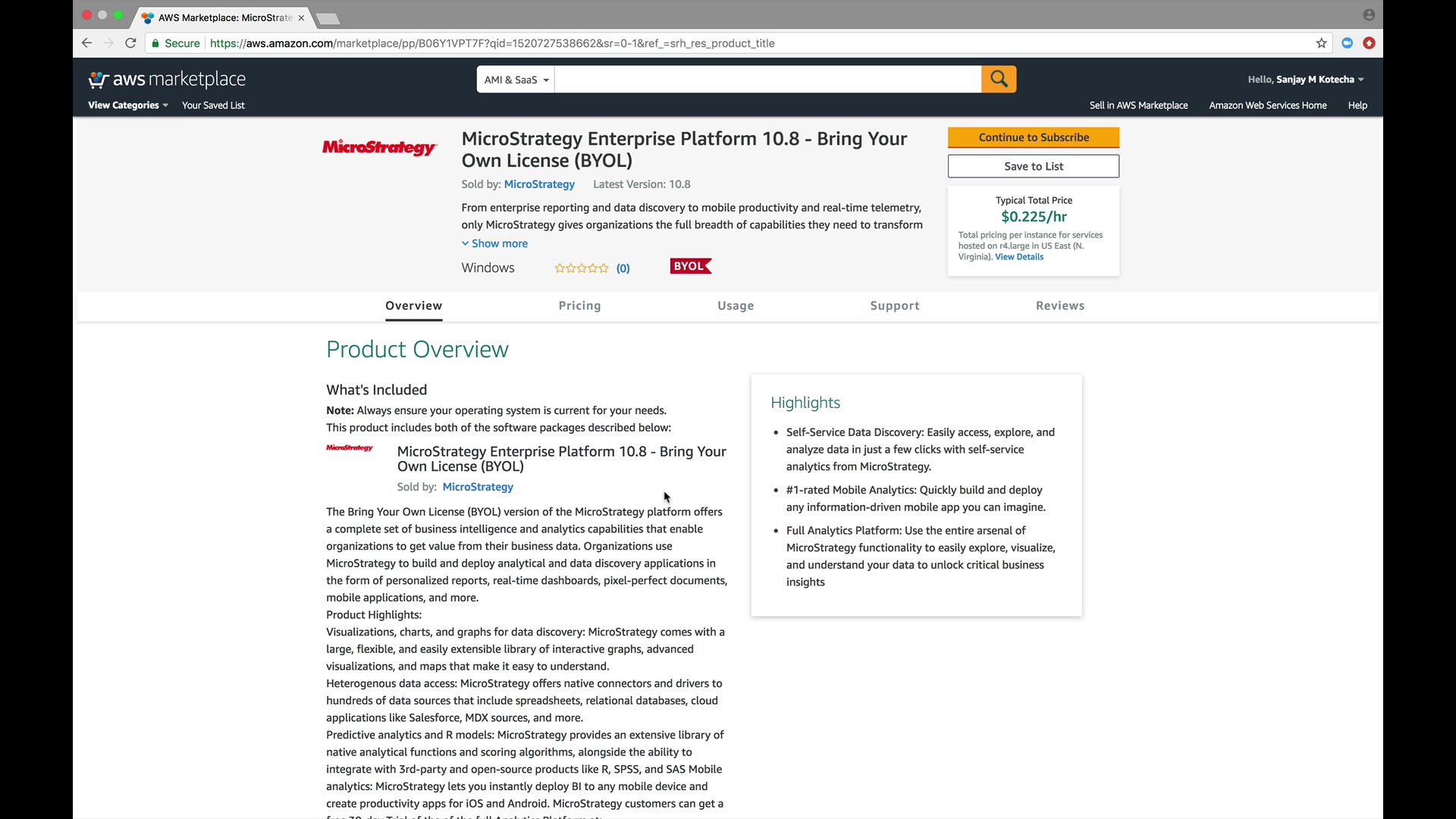1456x819 pixels.
Task: Switch to the Pricing tab
Action: [x=579, y=306]
